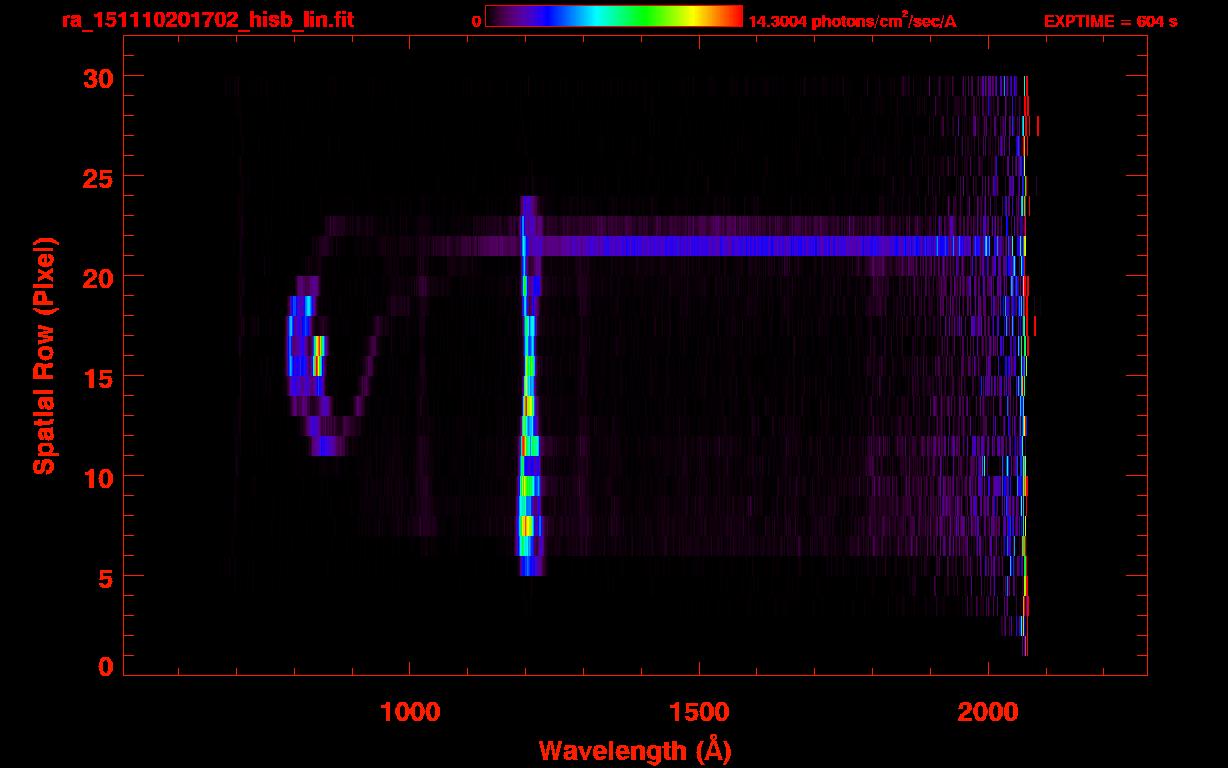Click the EXPTIME = 604 s text
This screenshot has height=768, width=1228.
pyautogui.click(x=1110, y=21)
